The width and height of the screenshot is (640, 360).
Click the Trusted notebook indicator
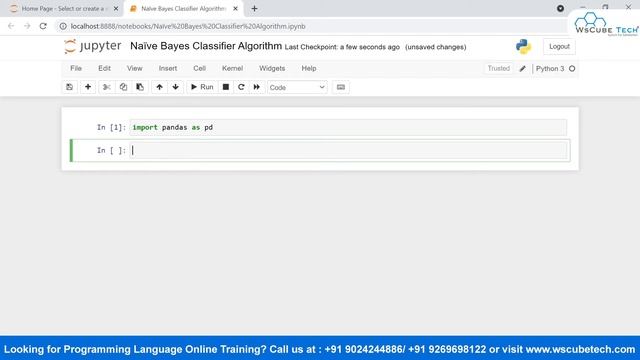click(499, 68)
